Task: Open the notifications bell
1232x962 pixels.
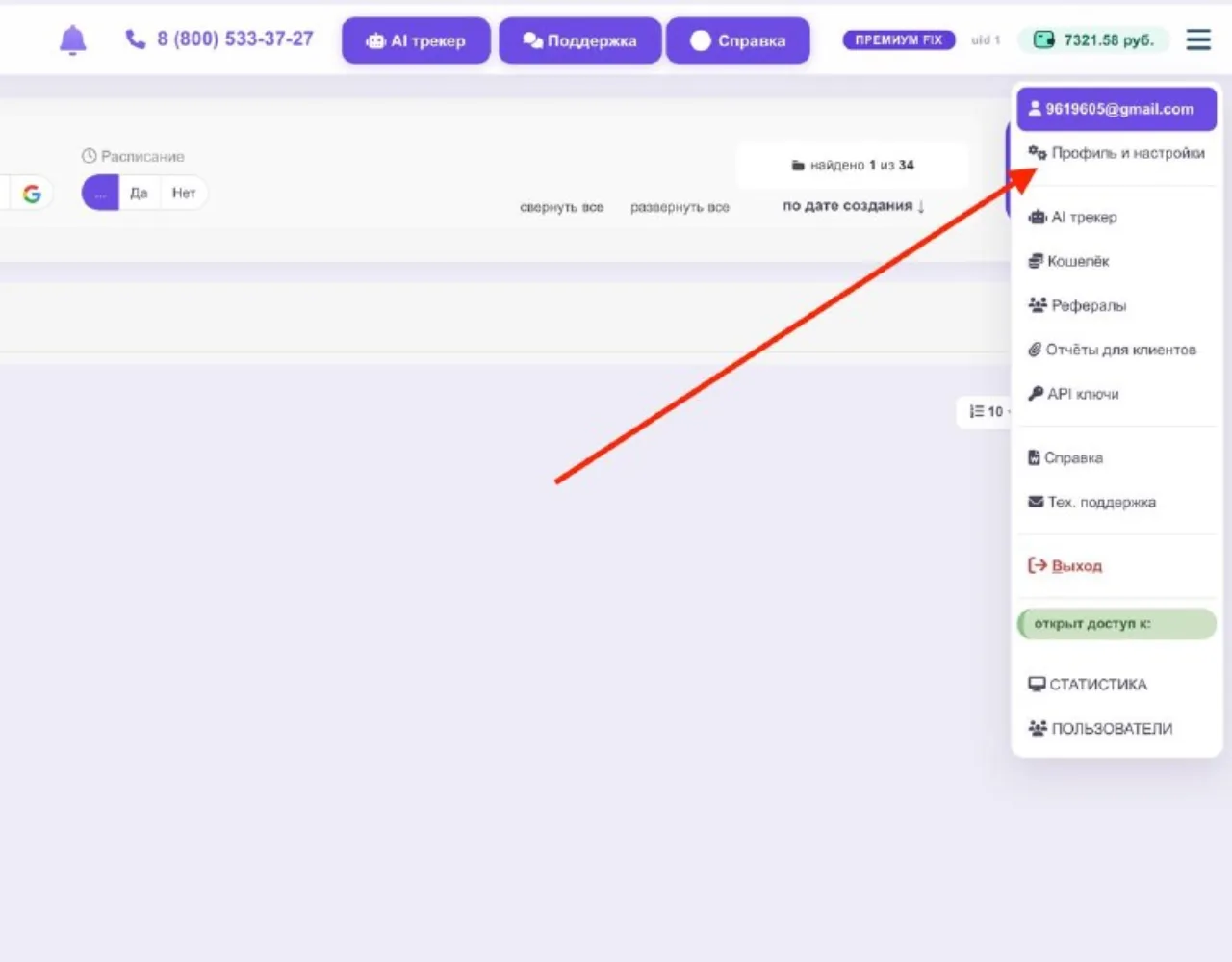Action: tap(73, 39)
